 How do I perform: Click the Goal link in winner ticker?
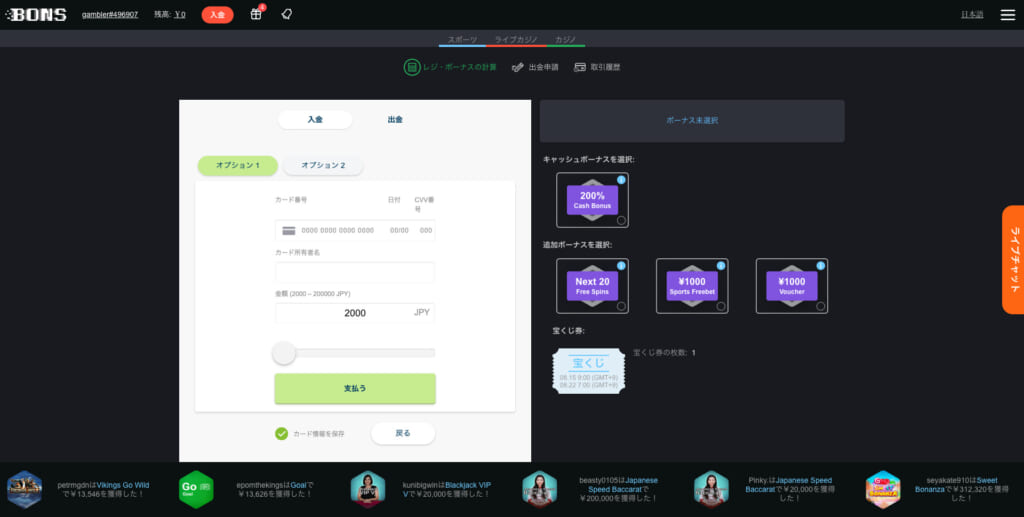click(x=298, y=485)
